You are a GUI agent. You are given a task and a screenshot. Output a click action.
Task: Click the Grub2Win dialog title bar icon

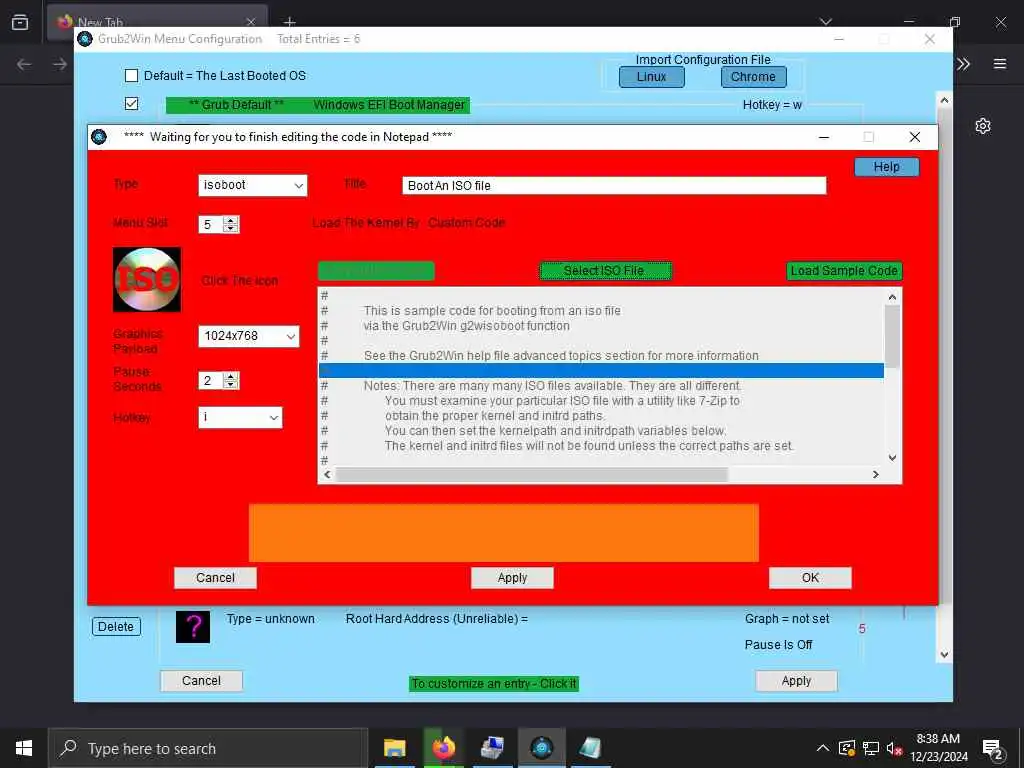click(x=99, y=136)
